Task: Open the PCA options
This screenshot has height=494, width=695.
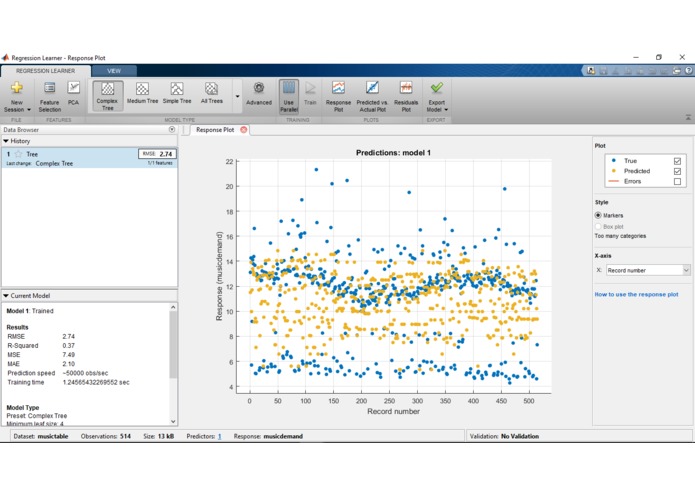Action: 73,93
